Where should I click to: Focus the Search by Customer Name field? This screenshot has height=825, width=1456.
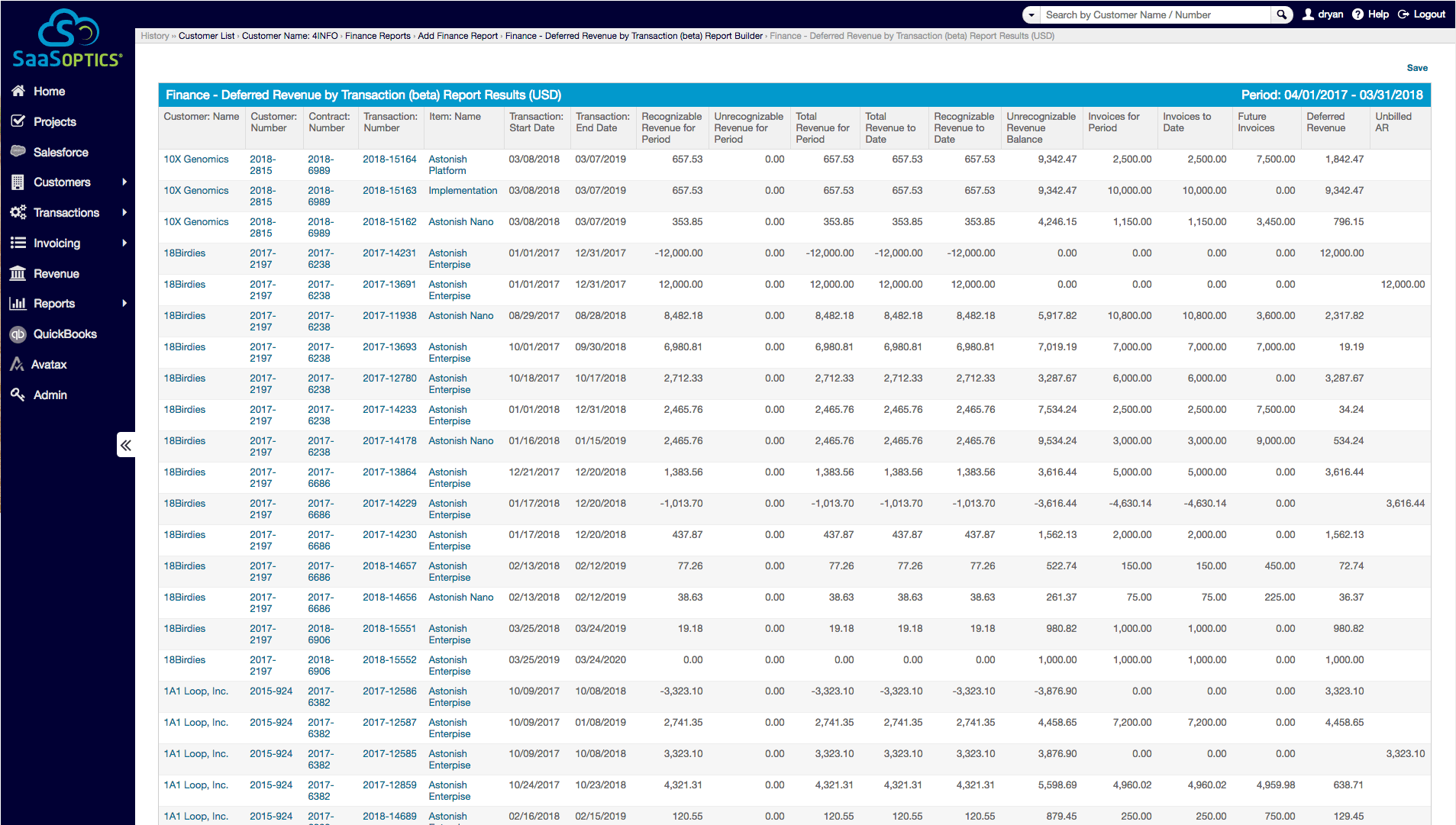click(1155, 15)
